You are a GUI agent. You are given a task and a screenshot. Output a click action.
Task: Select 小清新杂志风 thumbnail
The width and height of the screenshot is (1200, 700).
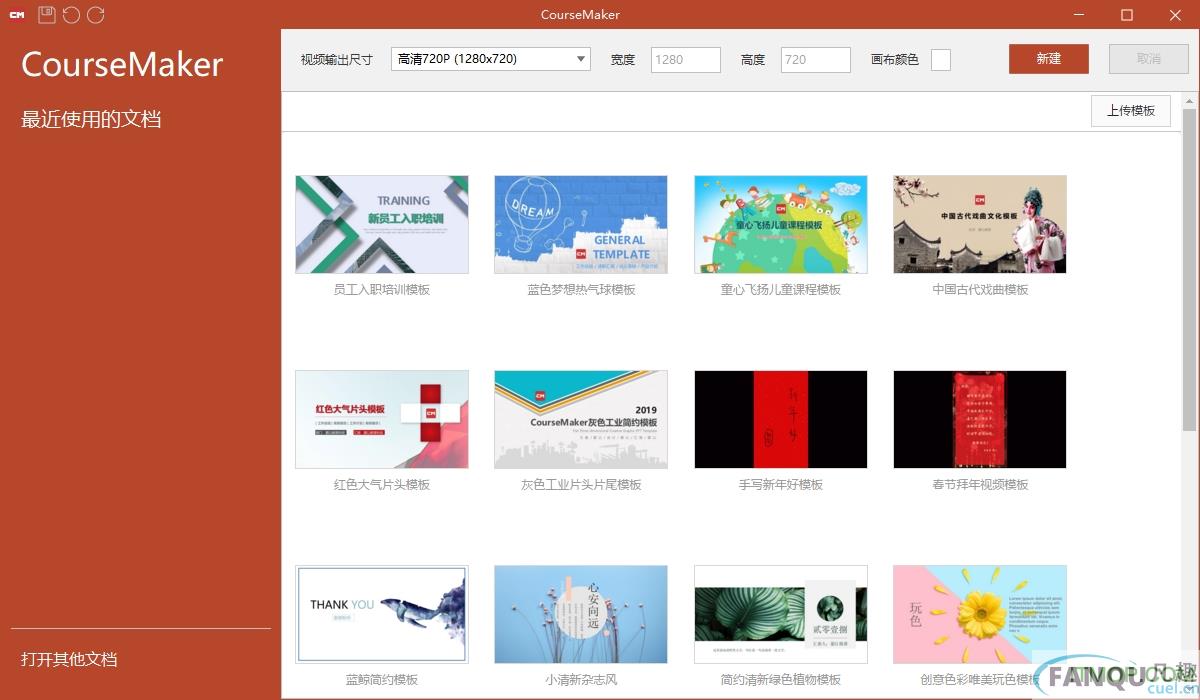click(581, 614)
